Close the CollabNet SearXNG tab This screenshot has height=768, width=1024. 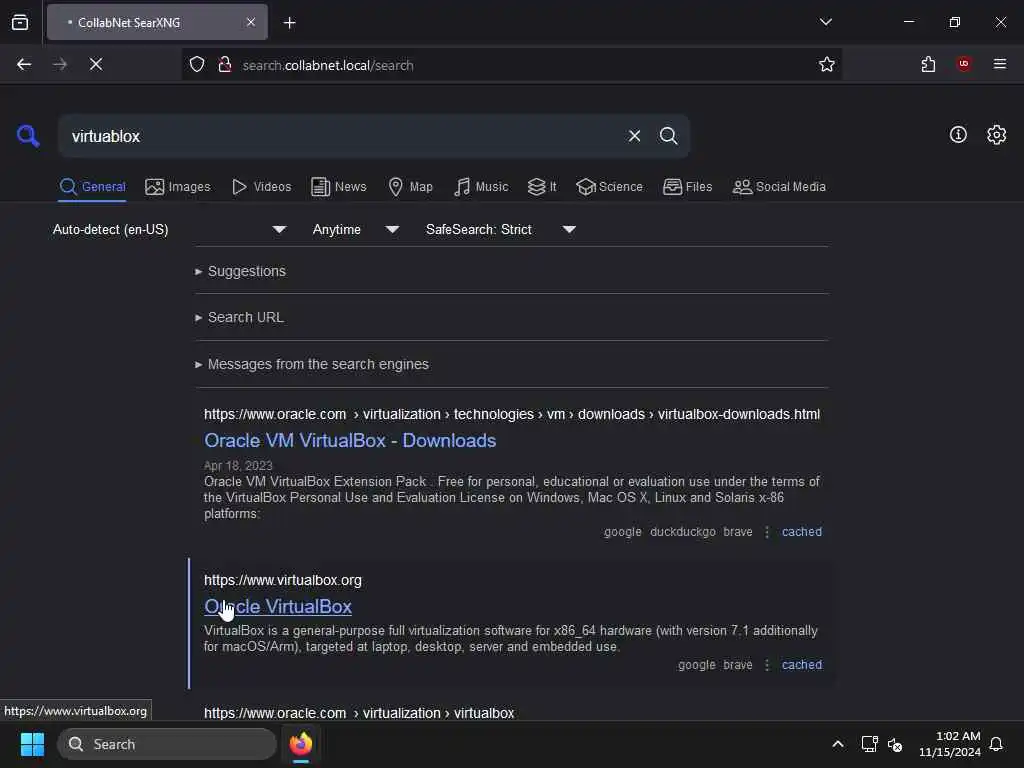pyautogui.click(x=251, y=22)
